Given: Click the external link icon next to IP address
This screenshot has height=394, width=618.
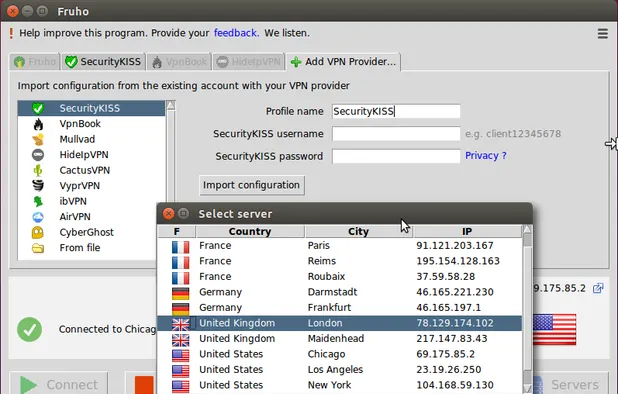Looking at the screenshot, I should [x=598, y=288].
